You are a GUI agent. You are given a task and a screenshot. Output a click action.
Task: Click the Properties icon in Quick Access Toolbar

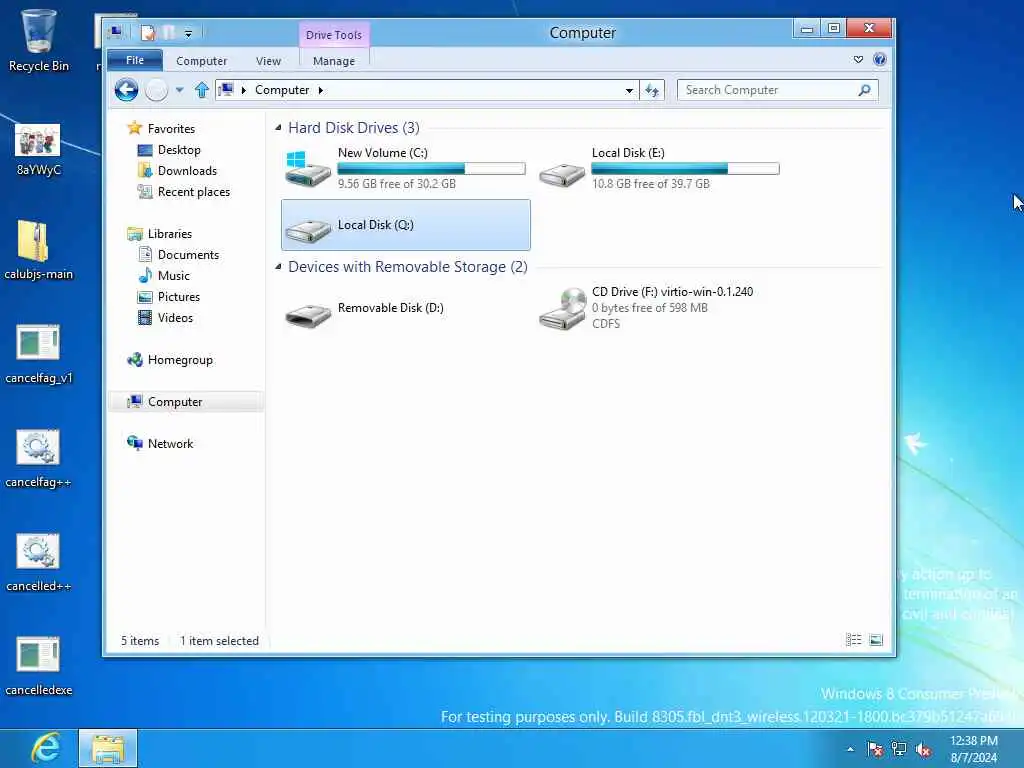(x=148, y=32)
